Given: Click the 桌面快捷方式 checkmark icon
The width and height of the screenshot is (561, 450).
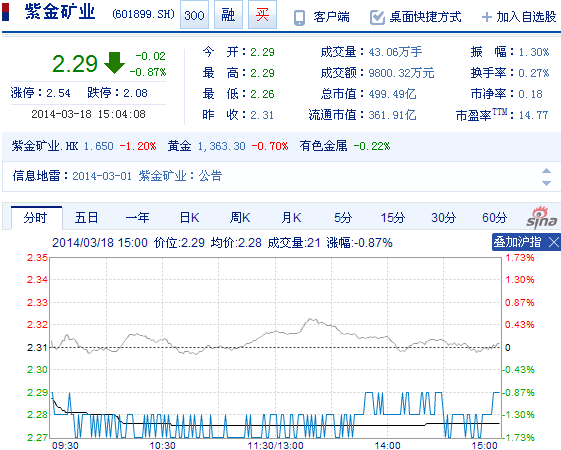Looking at the screenshot, I should [x=377, y=17].
